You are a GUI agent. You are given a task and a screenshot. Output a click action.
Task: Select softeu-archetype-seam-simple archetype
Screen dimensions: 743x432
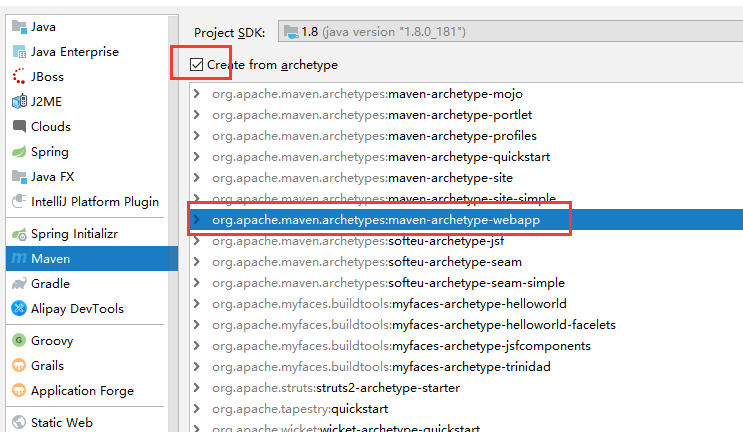click(x=389, y=283)
